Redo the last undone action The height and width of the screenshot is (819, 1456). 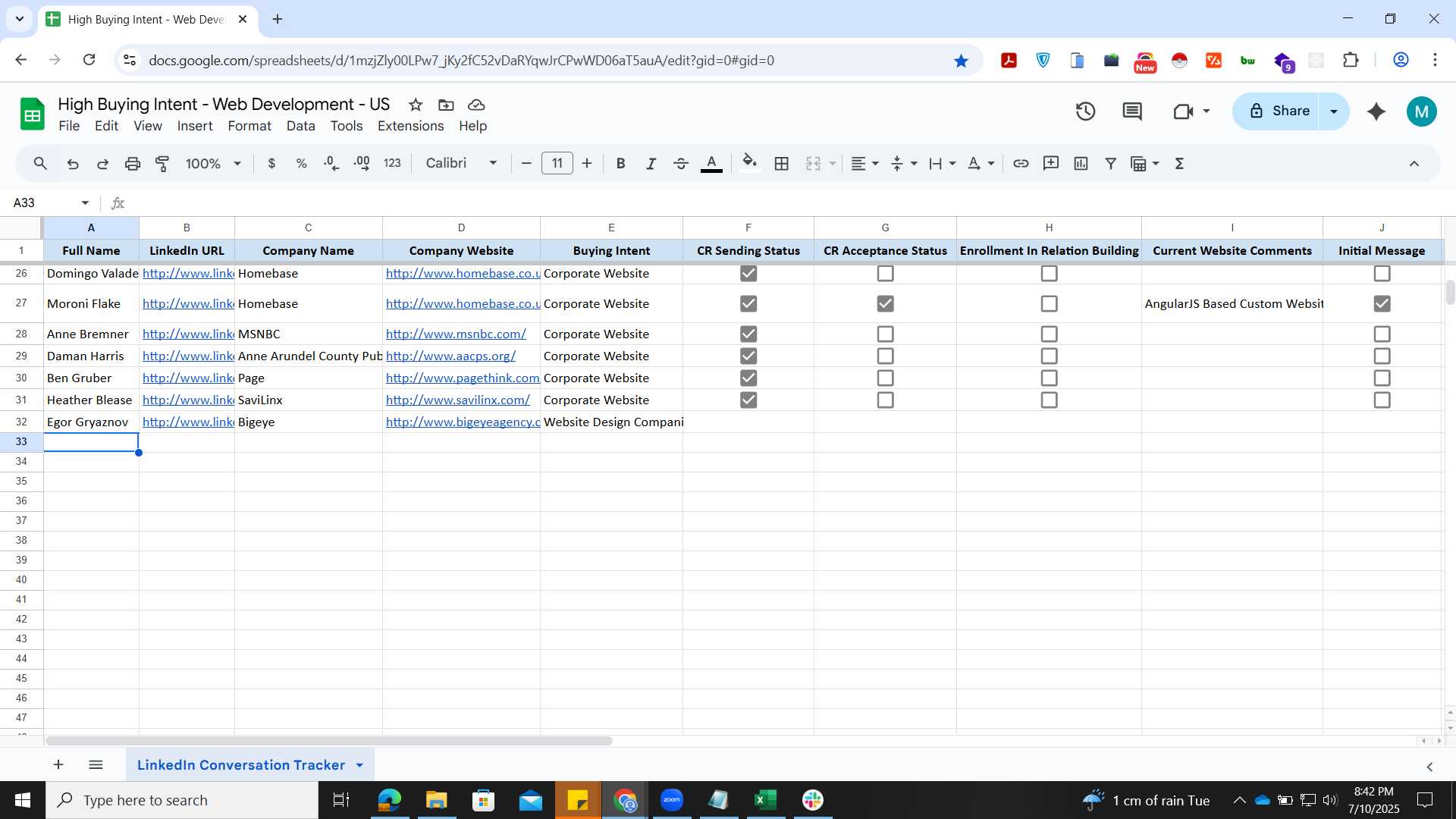(x=102, y=163)
